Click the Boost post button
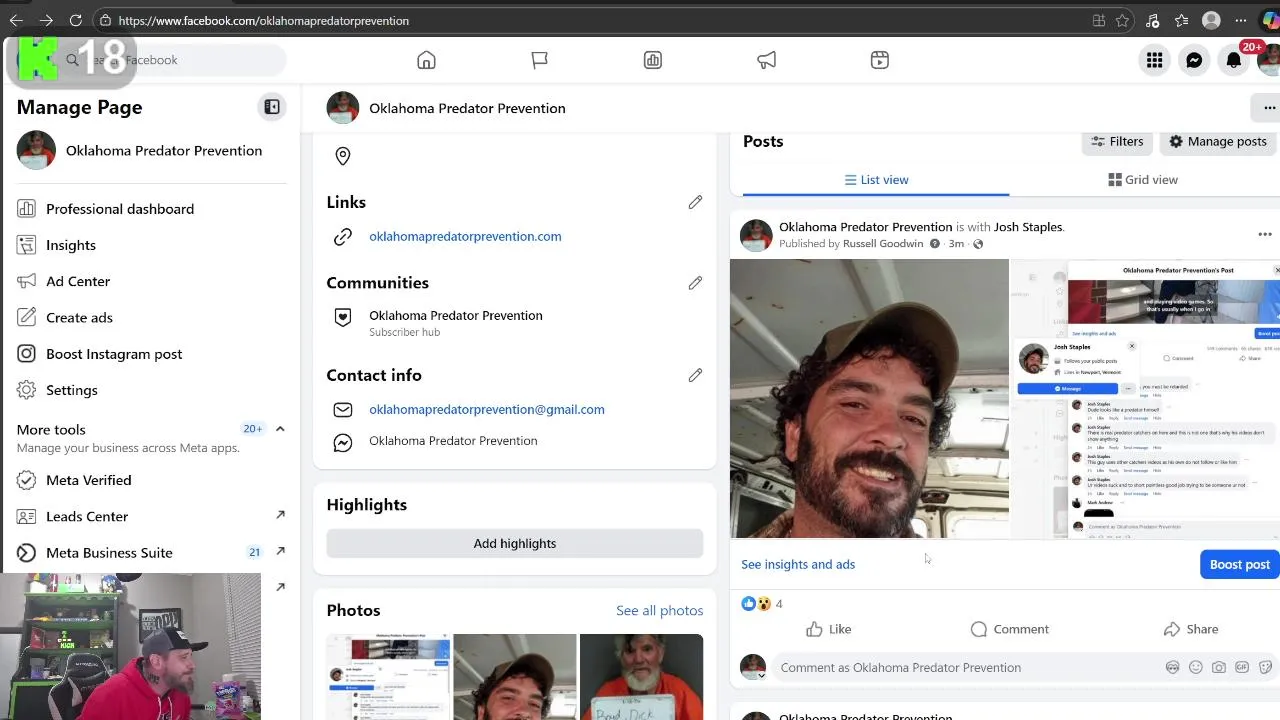This screenshot has height=720, width=1280. pos(1239,564)
